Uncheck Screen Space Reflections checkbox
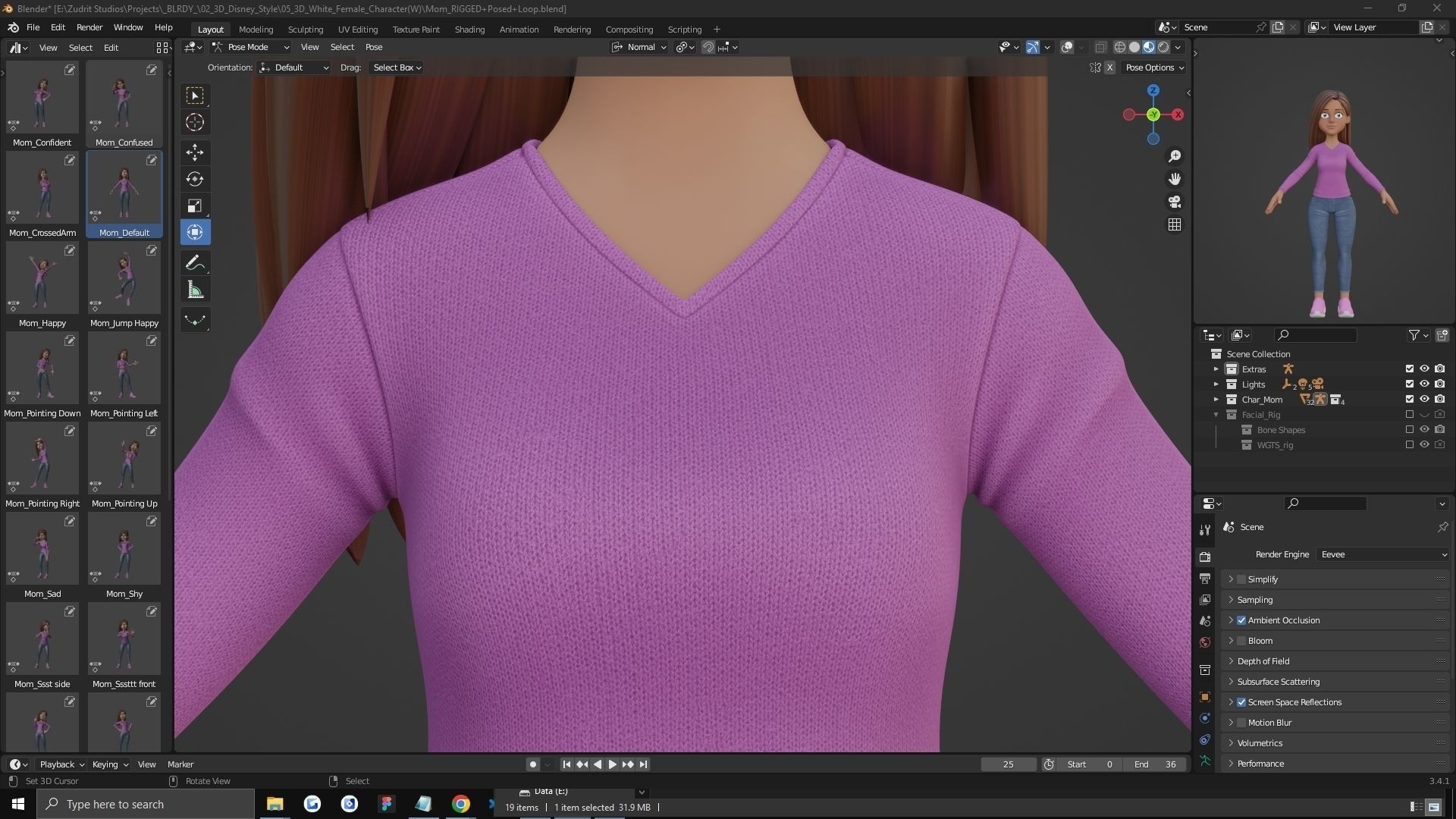The image size is (1456, 819). (1241, 702)
